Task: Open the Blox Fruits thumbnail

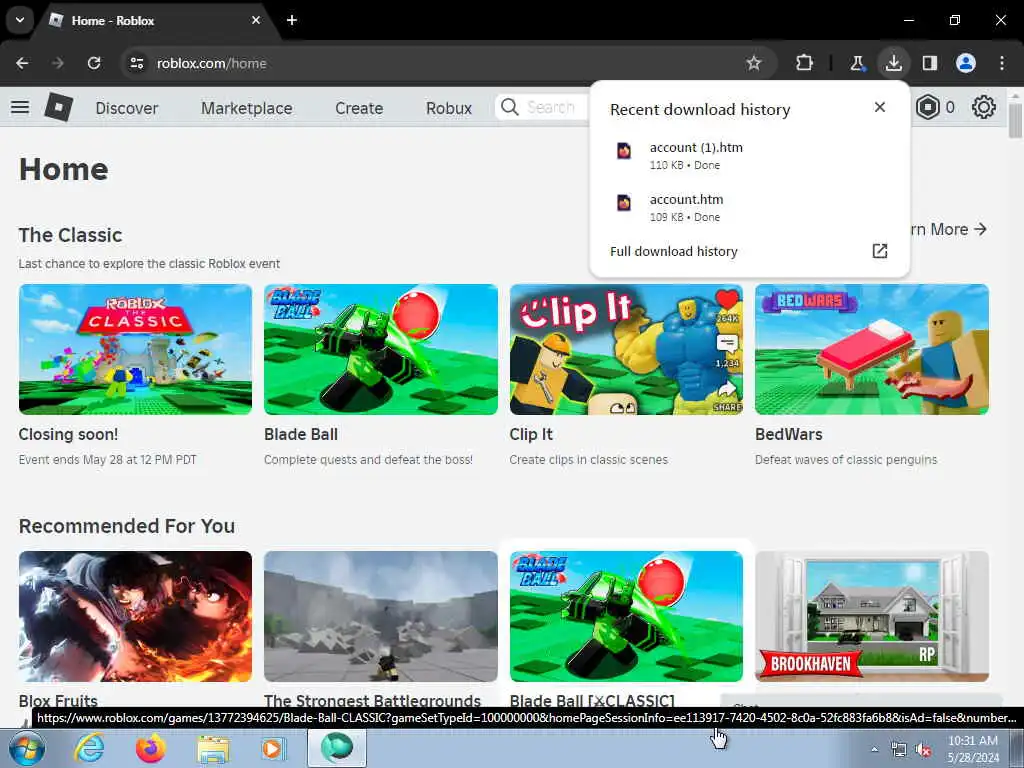Action: click(x=135, y=616)
